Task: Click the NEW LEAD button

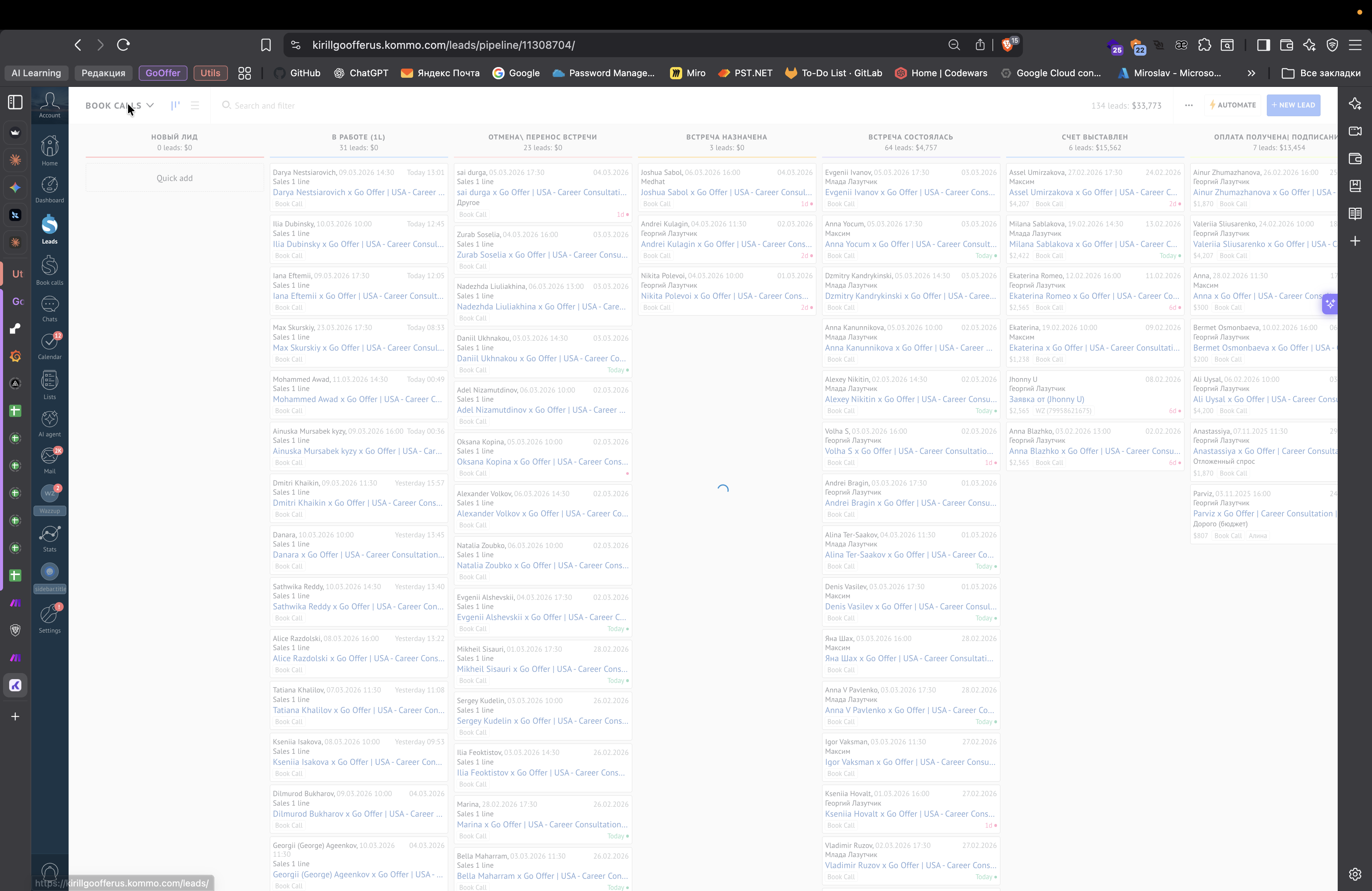Action: pyautogui.click(x=1293, y=106)
